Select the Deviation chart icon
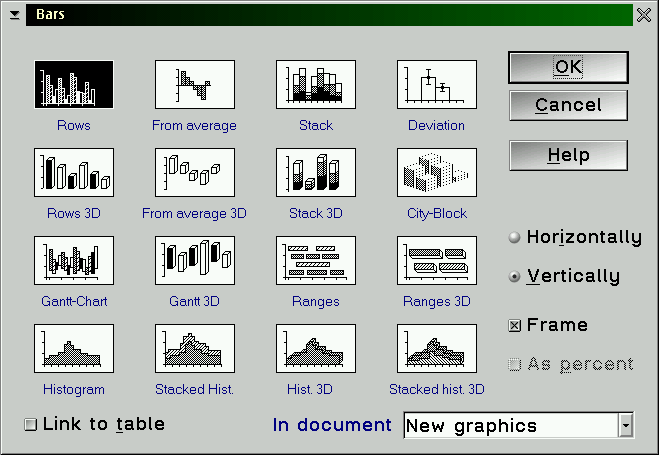Image resolution: width=659 pixels, height=455 pixels. tap(437, 85)
